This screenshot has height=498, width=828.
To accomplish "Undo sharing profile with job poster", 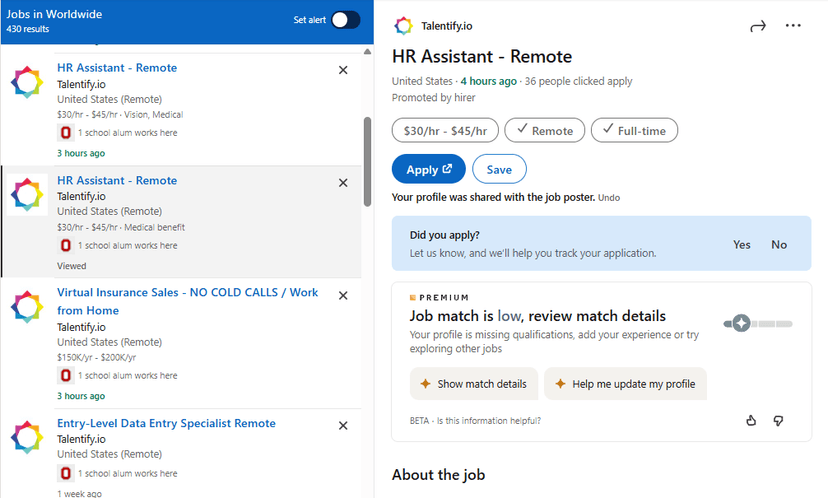I will point(609,198).
